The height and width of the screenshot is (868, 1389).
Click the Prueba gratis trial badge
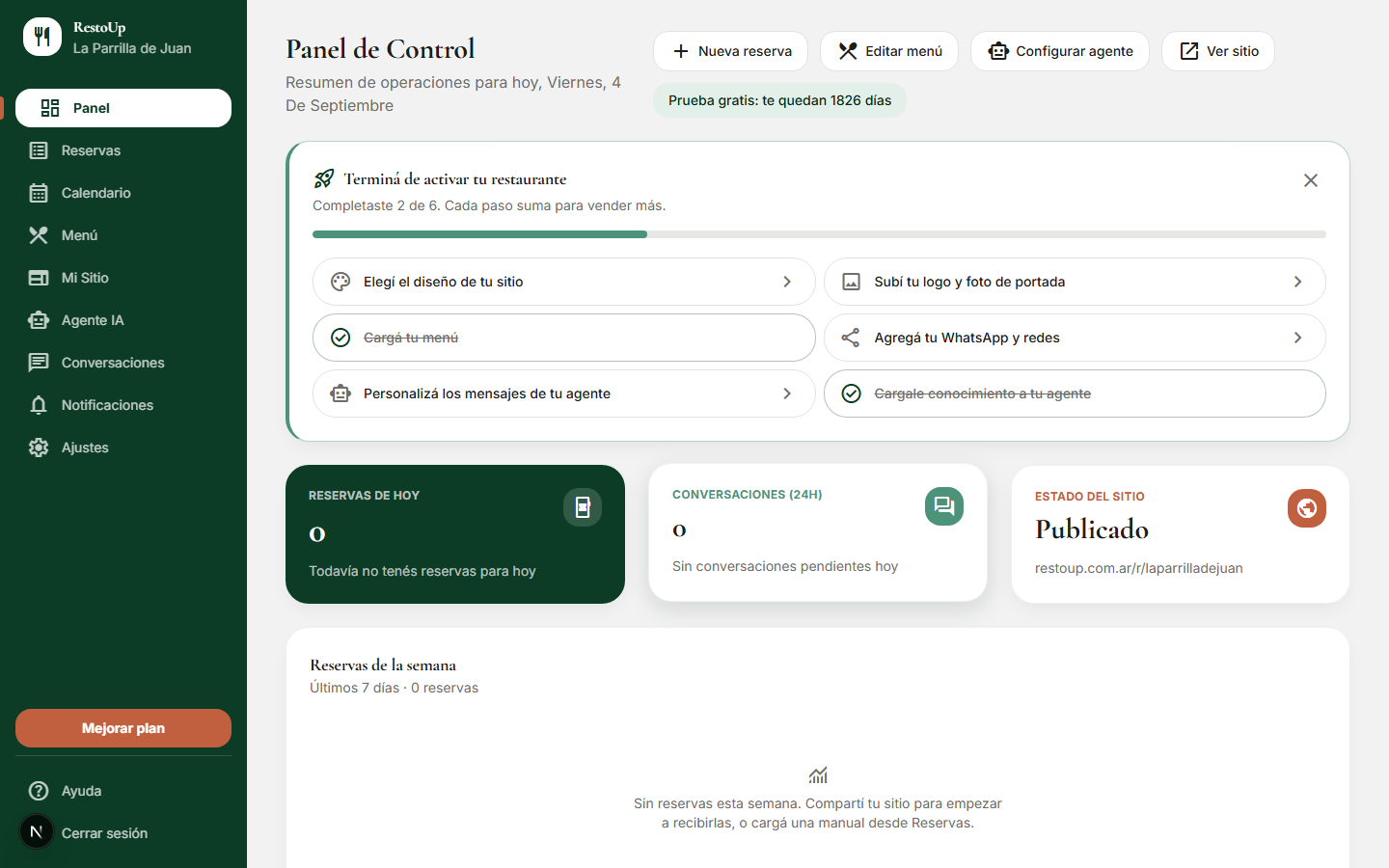click(779, 100)
